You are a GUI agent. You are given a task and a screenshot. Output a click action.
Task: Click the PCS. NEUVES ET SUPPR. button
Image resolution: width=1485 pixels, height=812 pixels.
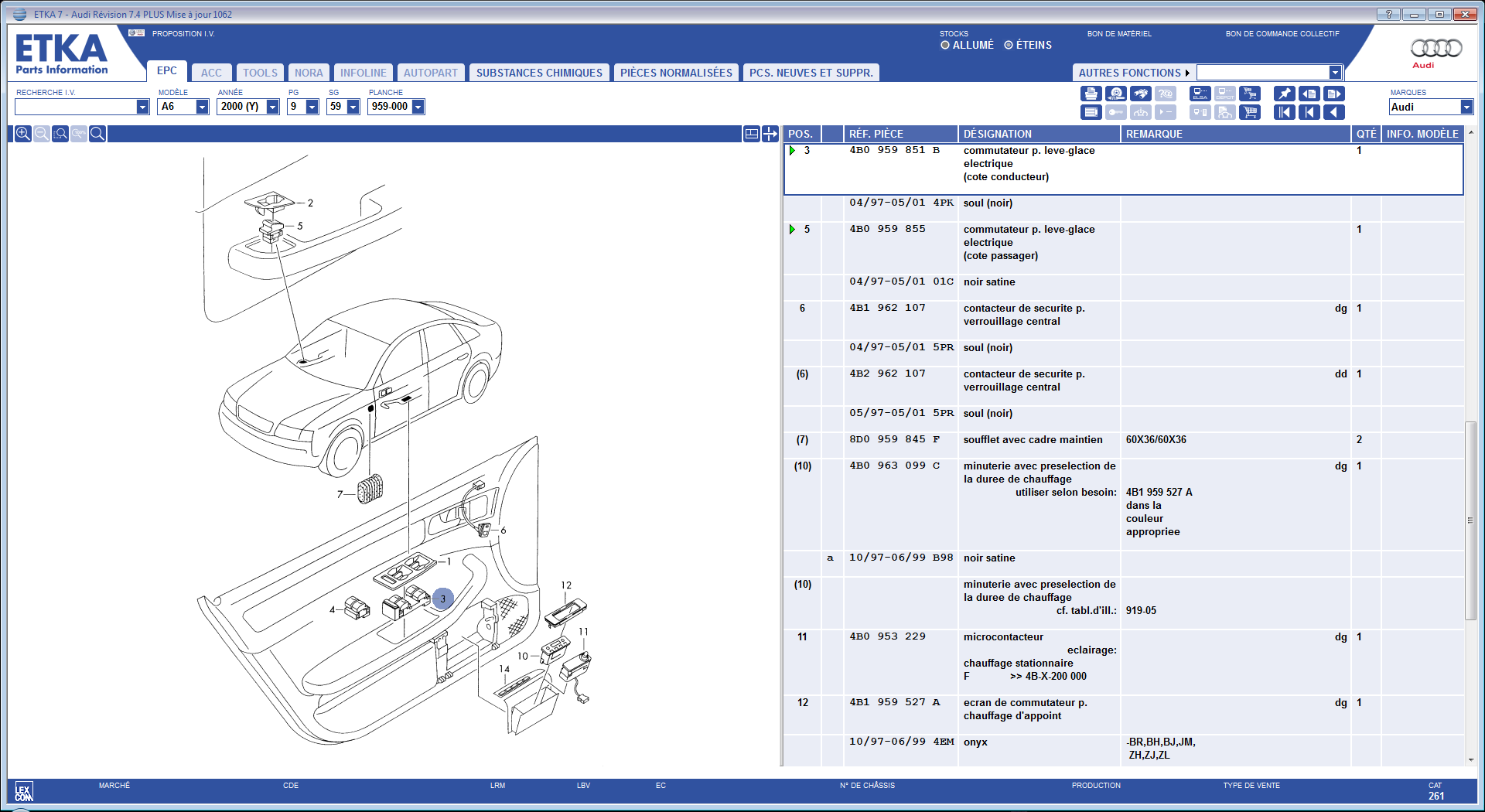pyautogui.click(x=811, y=73)
